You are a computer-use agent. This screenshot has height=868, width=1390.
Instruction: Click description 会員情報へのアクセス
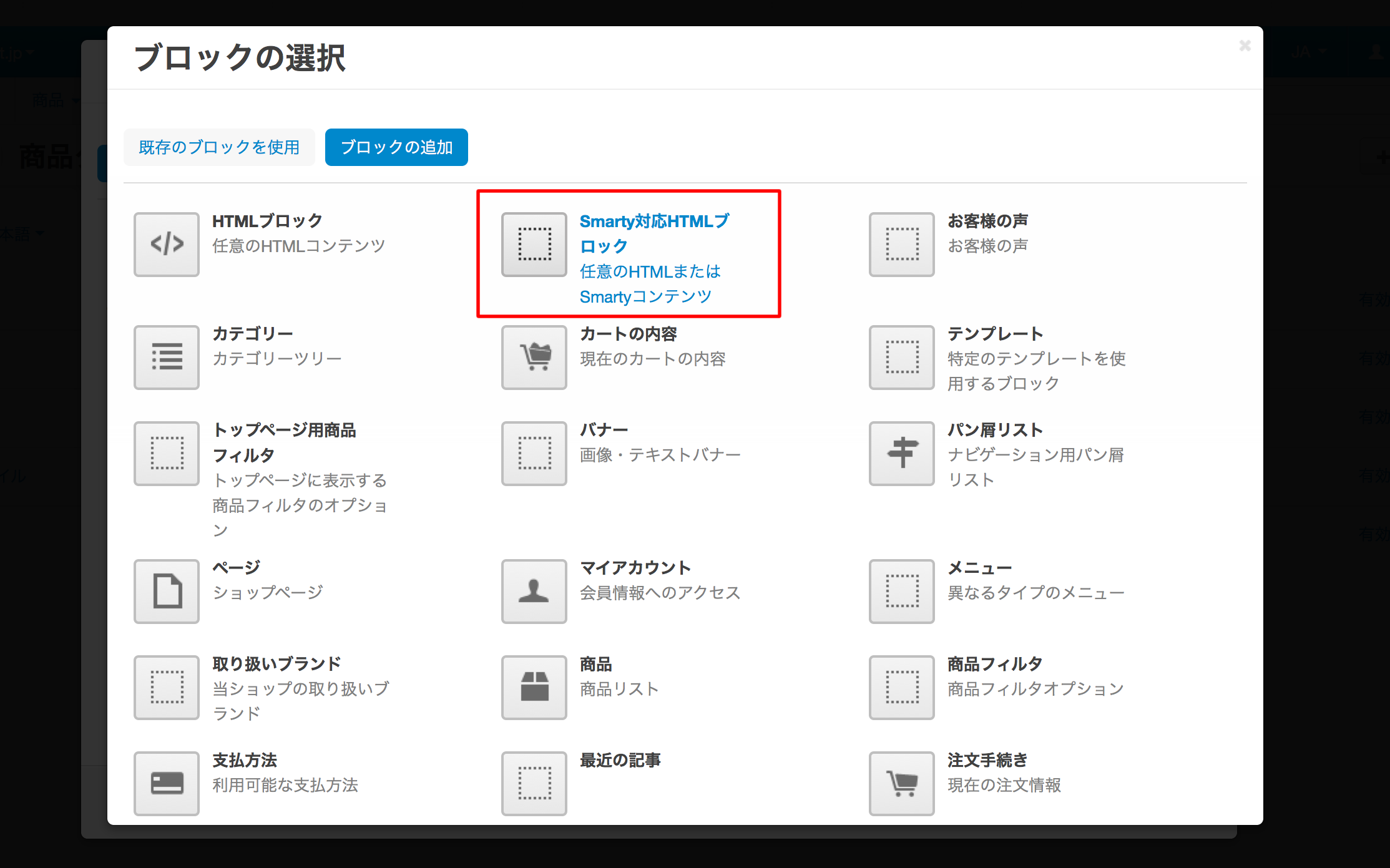[x=660, y=593]
